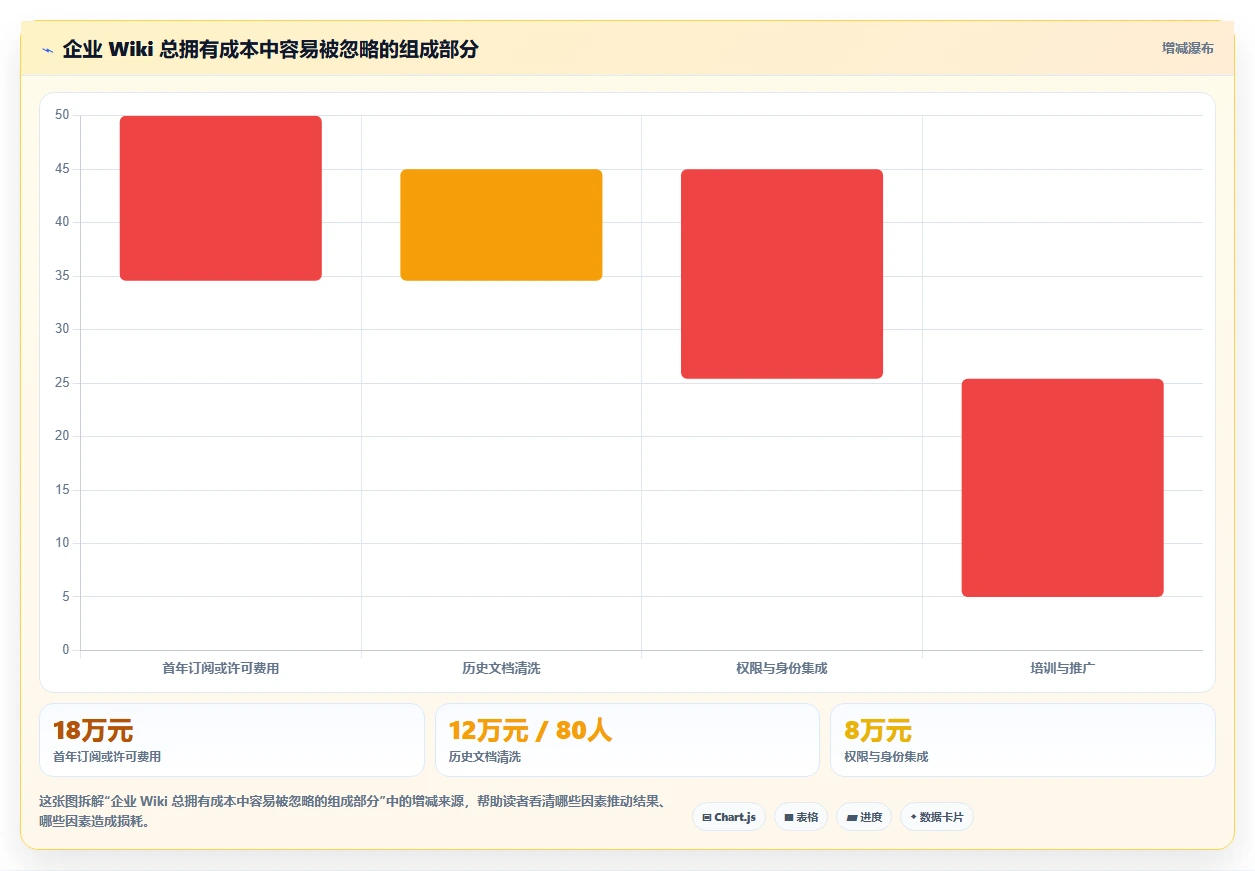Click the y-axis value 10
The image size is (1255, 871).
coord(62,543)
